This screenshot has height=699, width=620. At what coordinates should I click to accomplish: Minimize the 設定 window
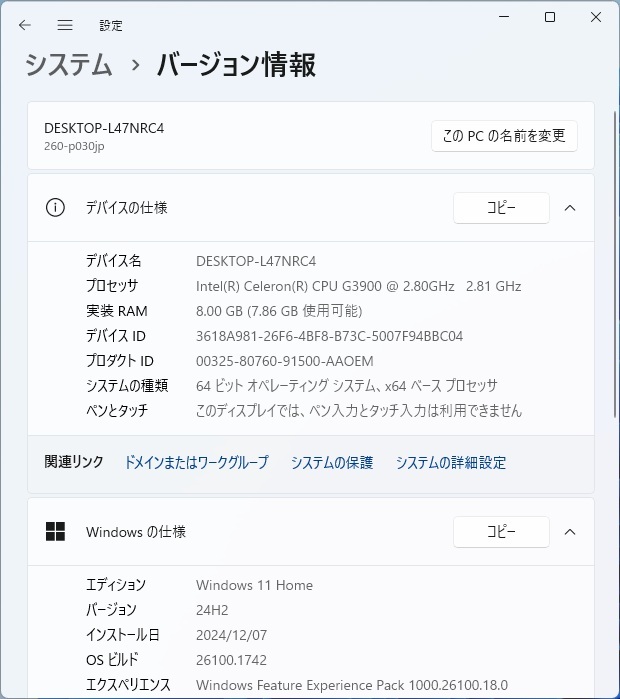click(x=504, y=17)
